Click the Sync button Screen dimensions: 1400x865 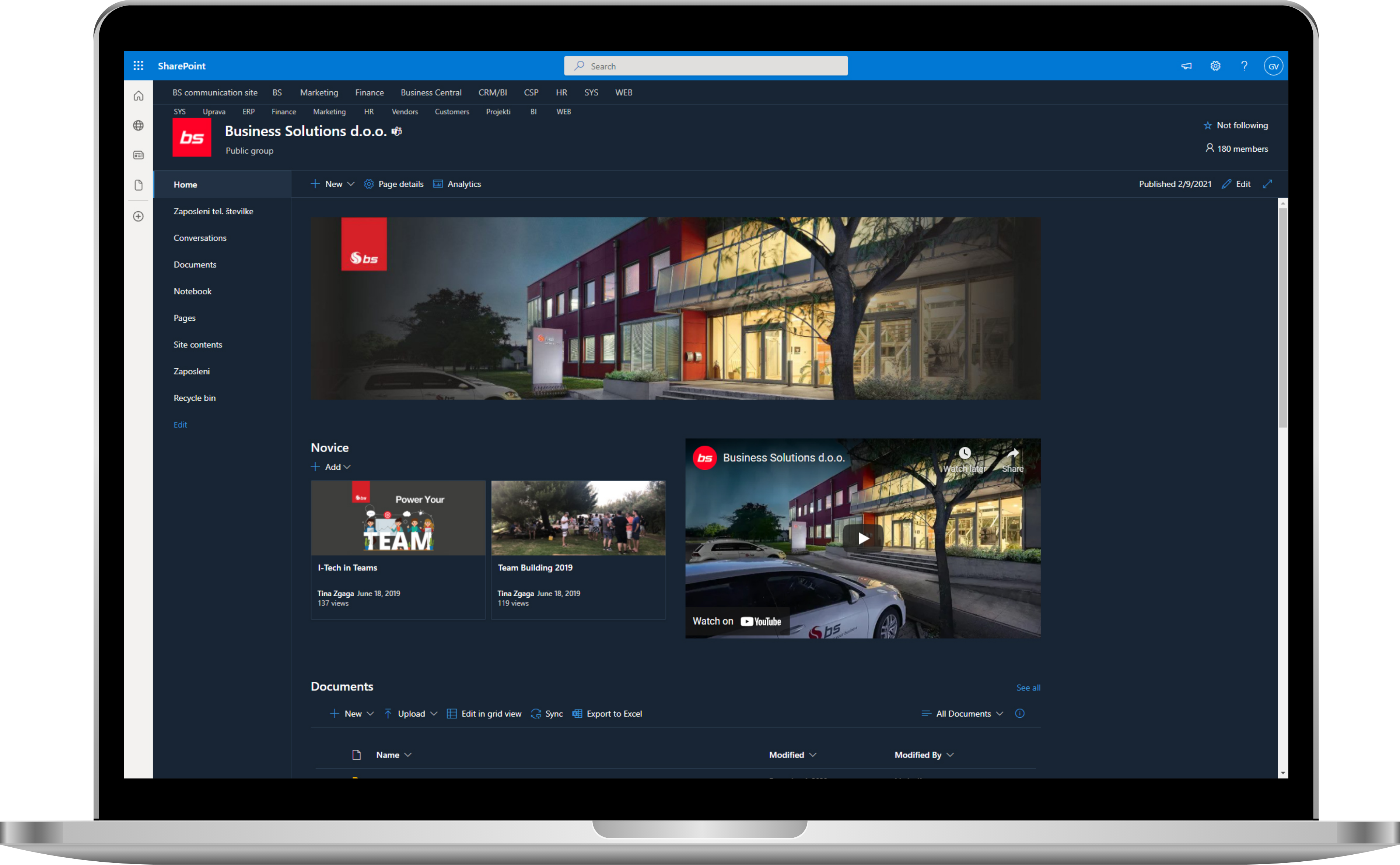click(547, 714)
